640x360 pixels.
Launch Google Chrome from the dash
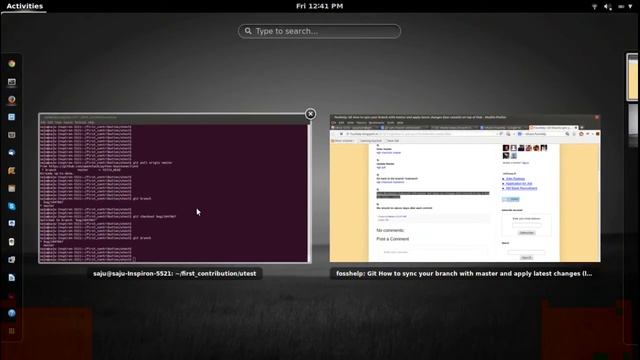click(12, 64)
